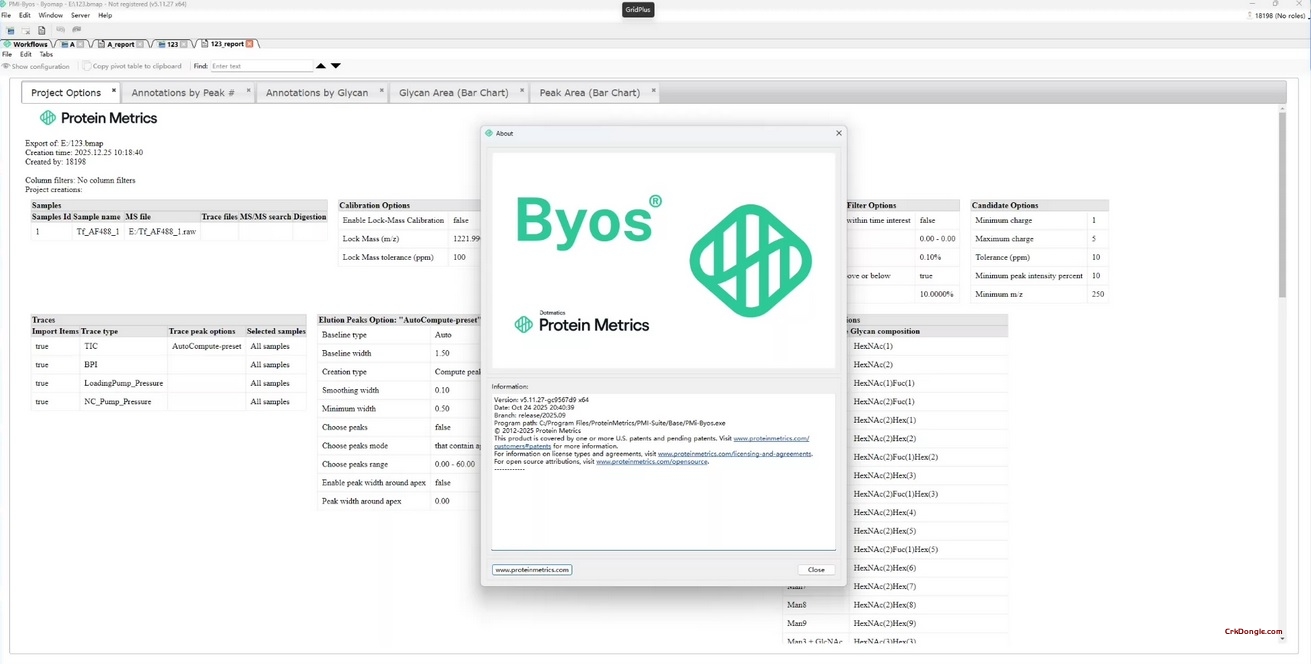Open the Workflows tab
Screen dimensions: 1311x664
click(x=28, y=44)
